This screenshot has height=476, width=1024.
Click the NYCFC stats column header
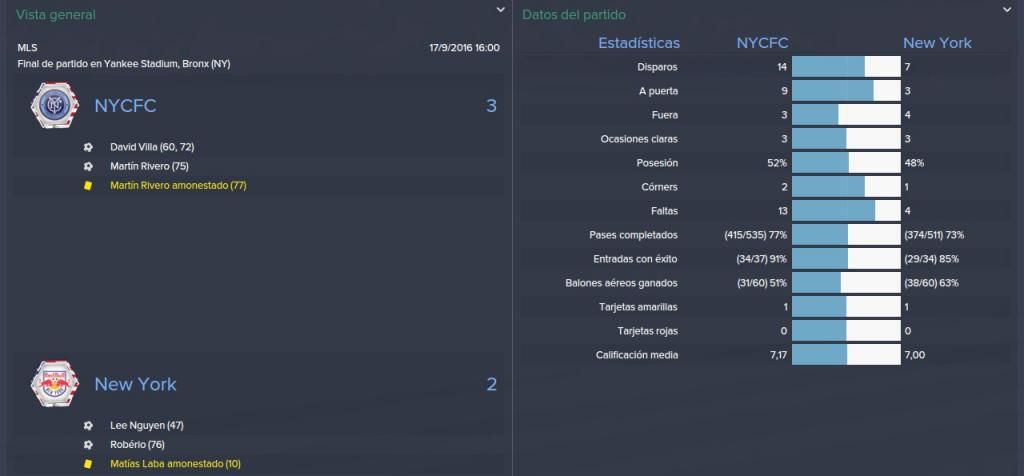tap(762, 43)
